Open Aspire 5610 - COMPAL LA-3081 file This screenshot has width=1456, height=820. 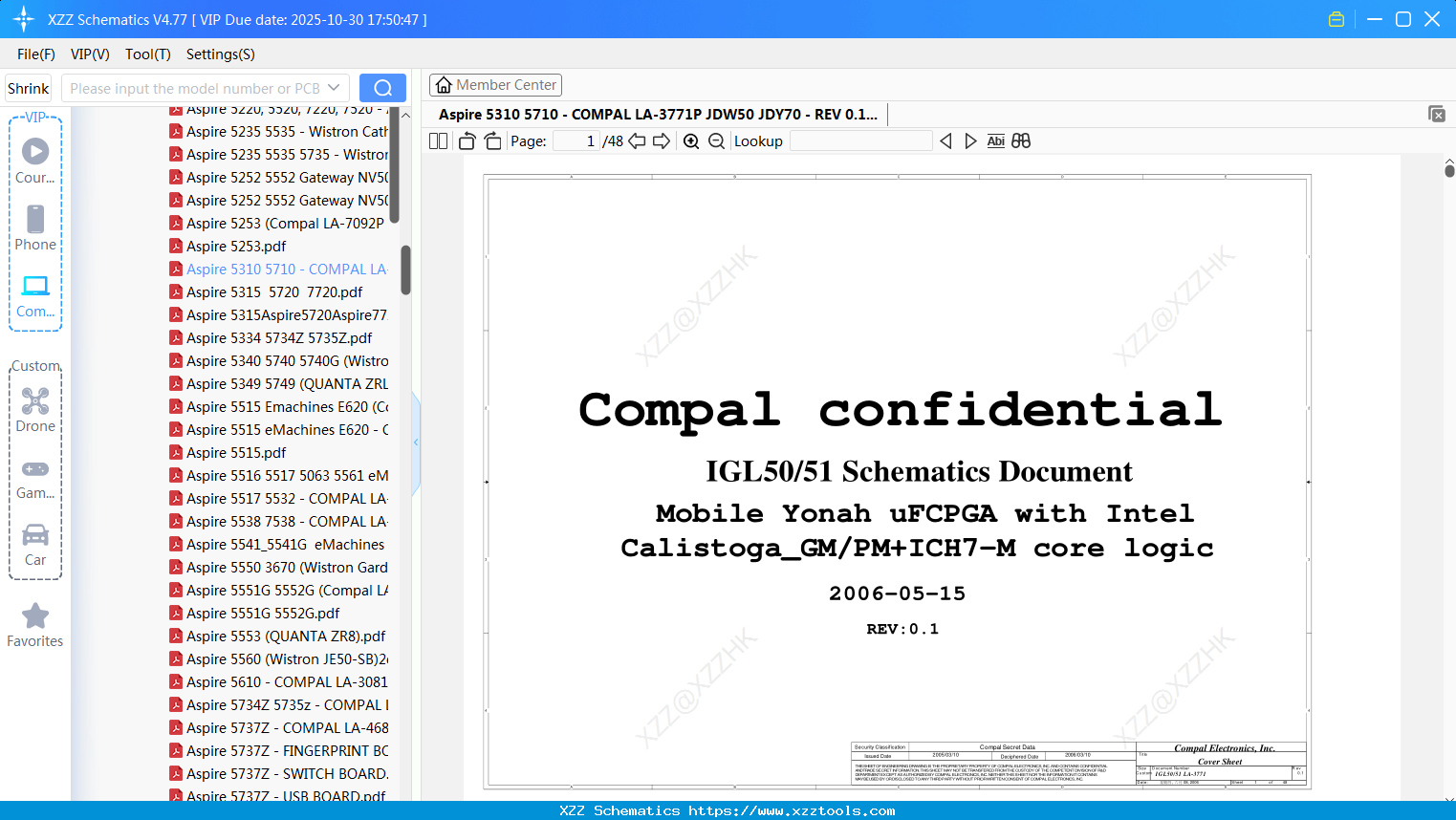(x=279, y=682)
